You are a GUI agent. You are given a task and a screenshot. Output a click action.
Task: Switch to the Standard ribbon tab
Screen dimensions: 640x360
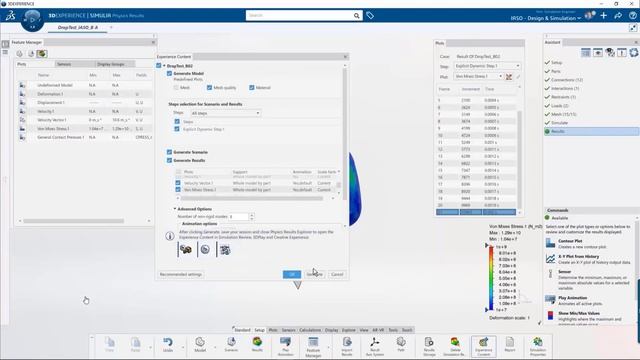click(242, 330)
